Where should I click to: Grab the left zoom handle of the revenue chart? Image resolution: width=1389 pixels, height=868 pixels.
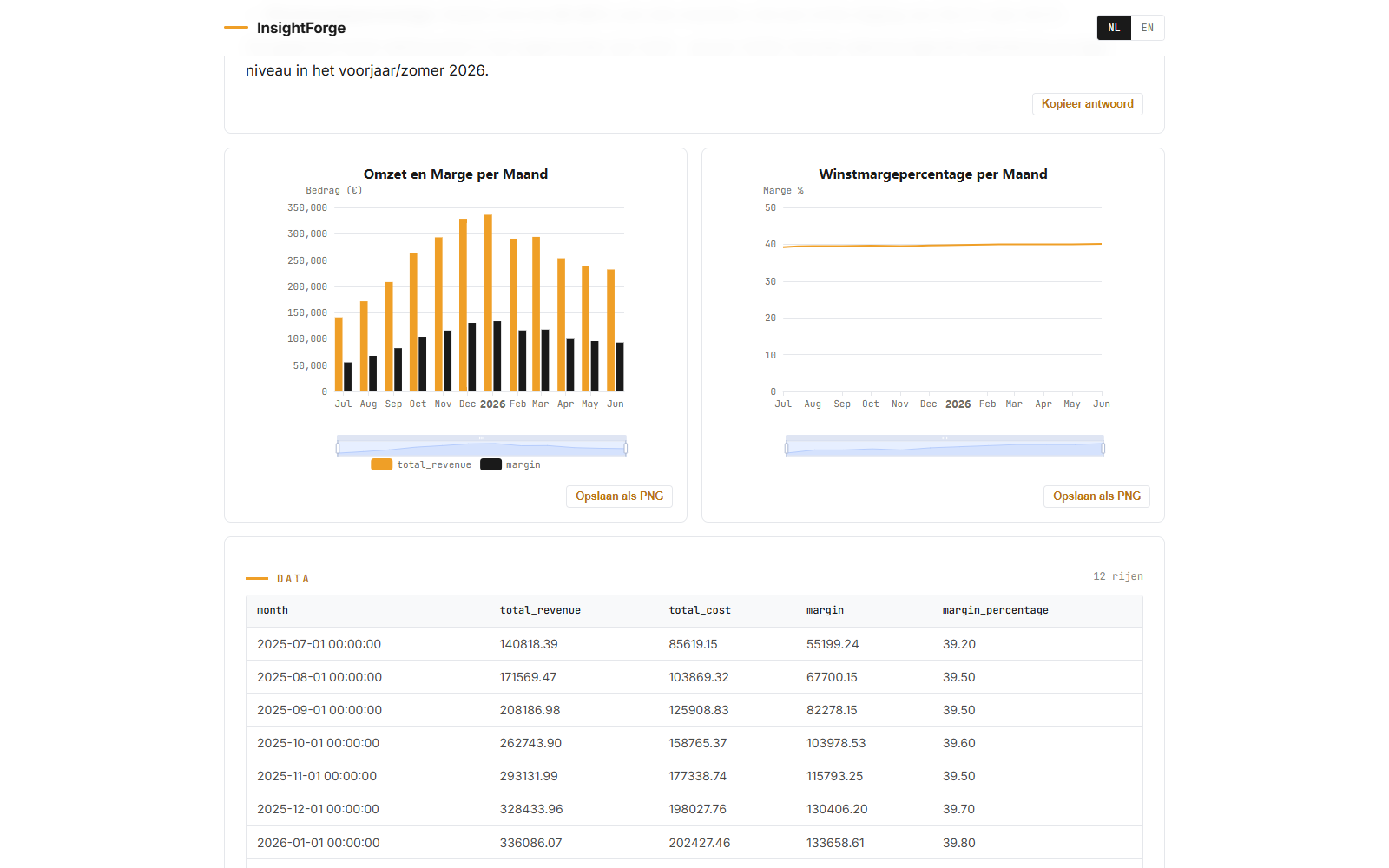point(338,448)
